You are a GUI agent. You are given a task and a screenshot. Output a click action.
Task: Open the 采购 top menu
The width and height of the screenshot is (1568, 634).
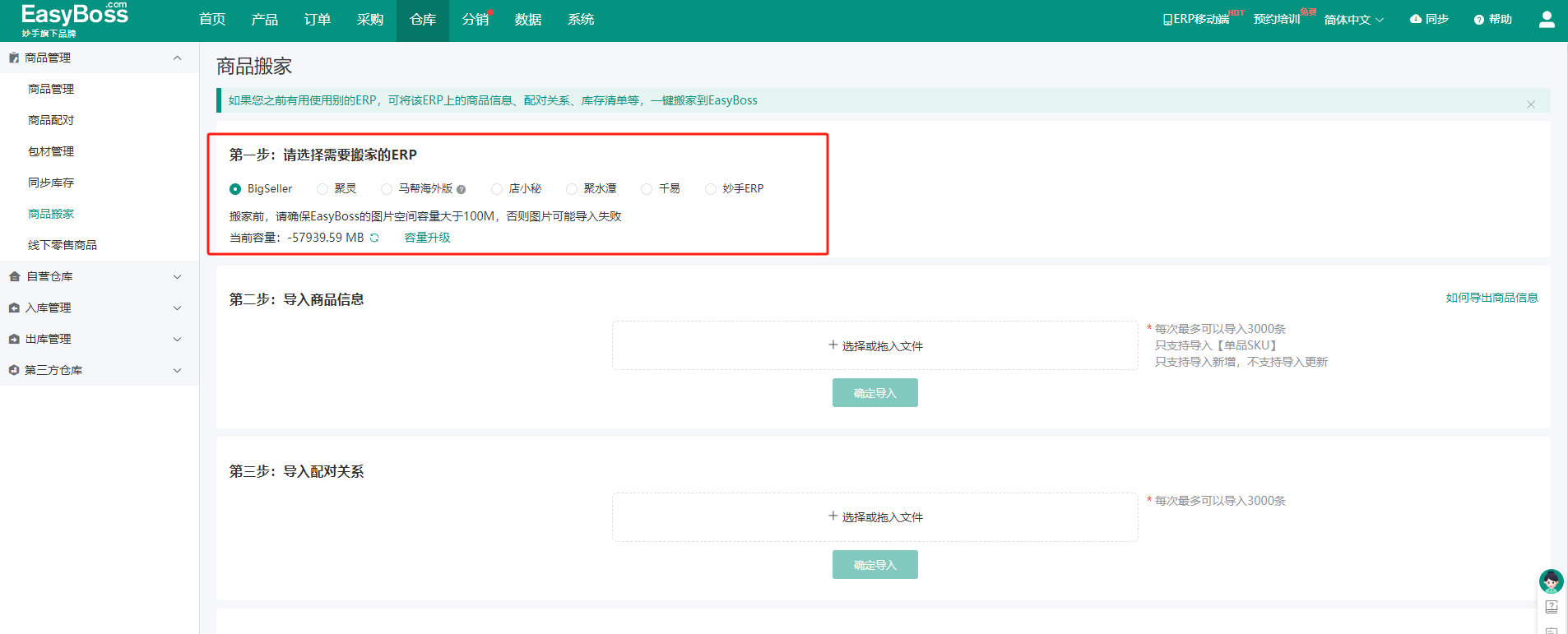(370, 20)
